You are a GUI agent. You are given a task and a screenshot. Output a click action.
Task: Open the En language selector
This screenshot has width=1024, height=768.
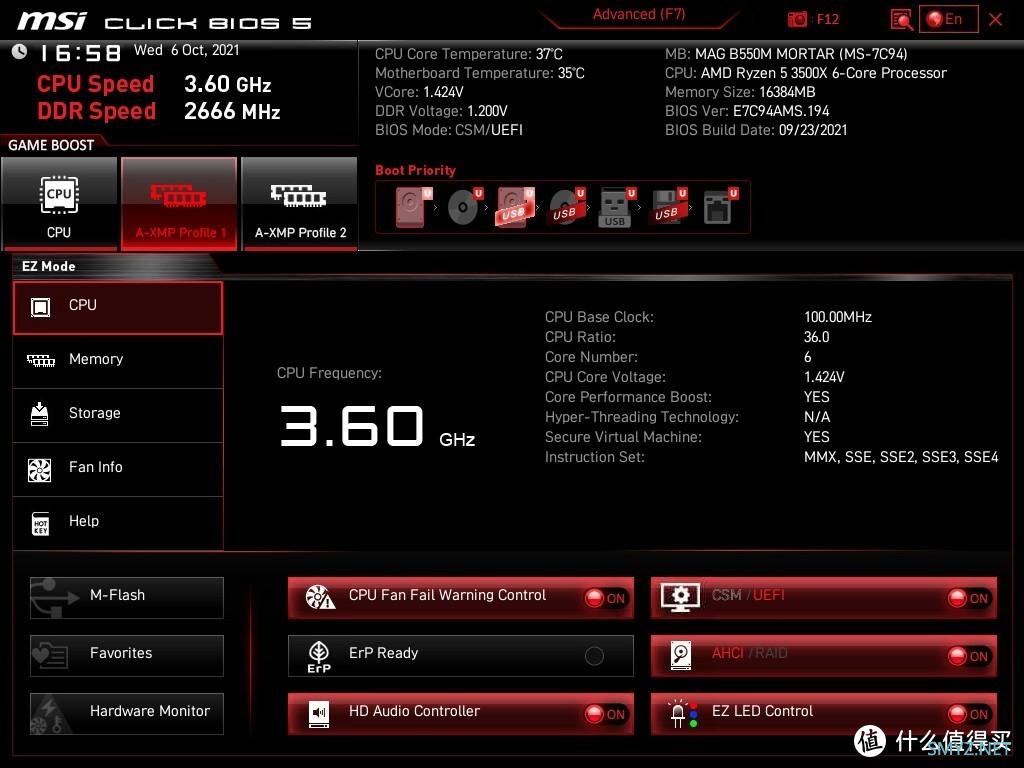948,19
